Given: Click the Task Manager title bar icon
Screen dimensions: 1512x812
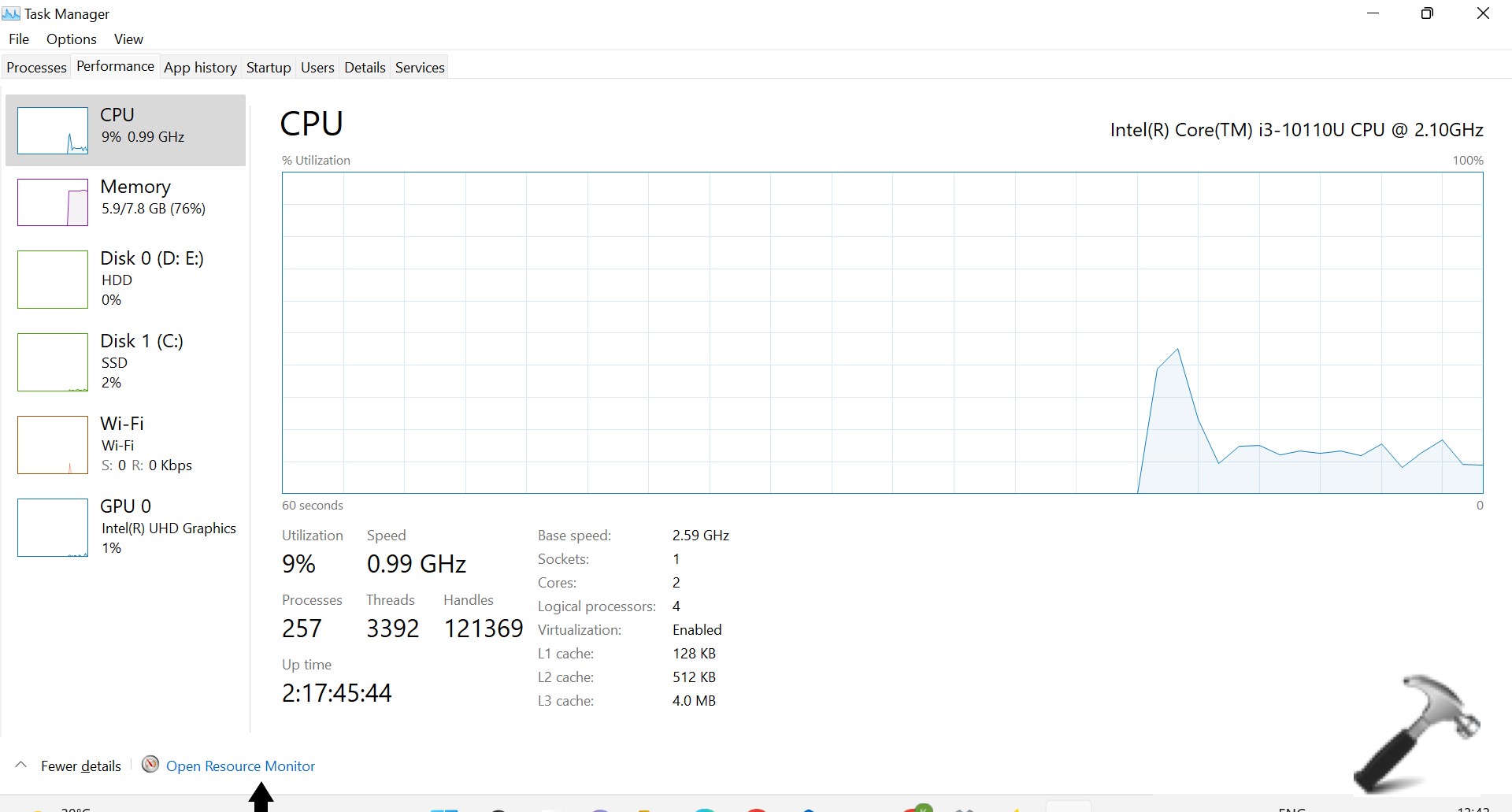Looking at the screenshot, I should [x=11, y=13].
